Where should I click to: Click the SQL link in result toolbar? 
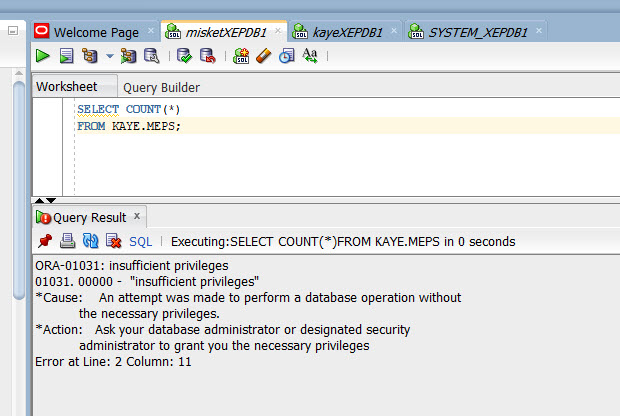tap(140, 242)
